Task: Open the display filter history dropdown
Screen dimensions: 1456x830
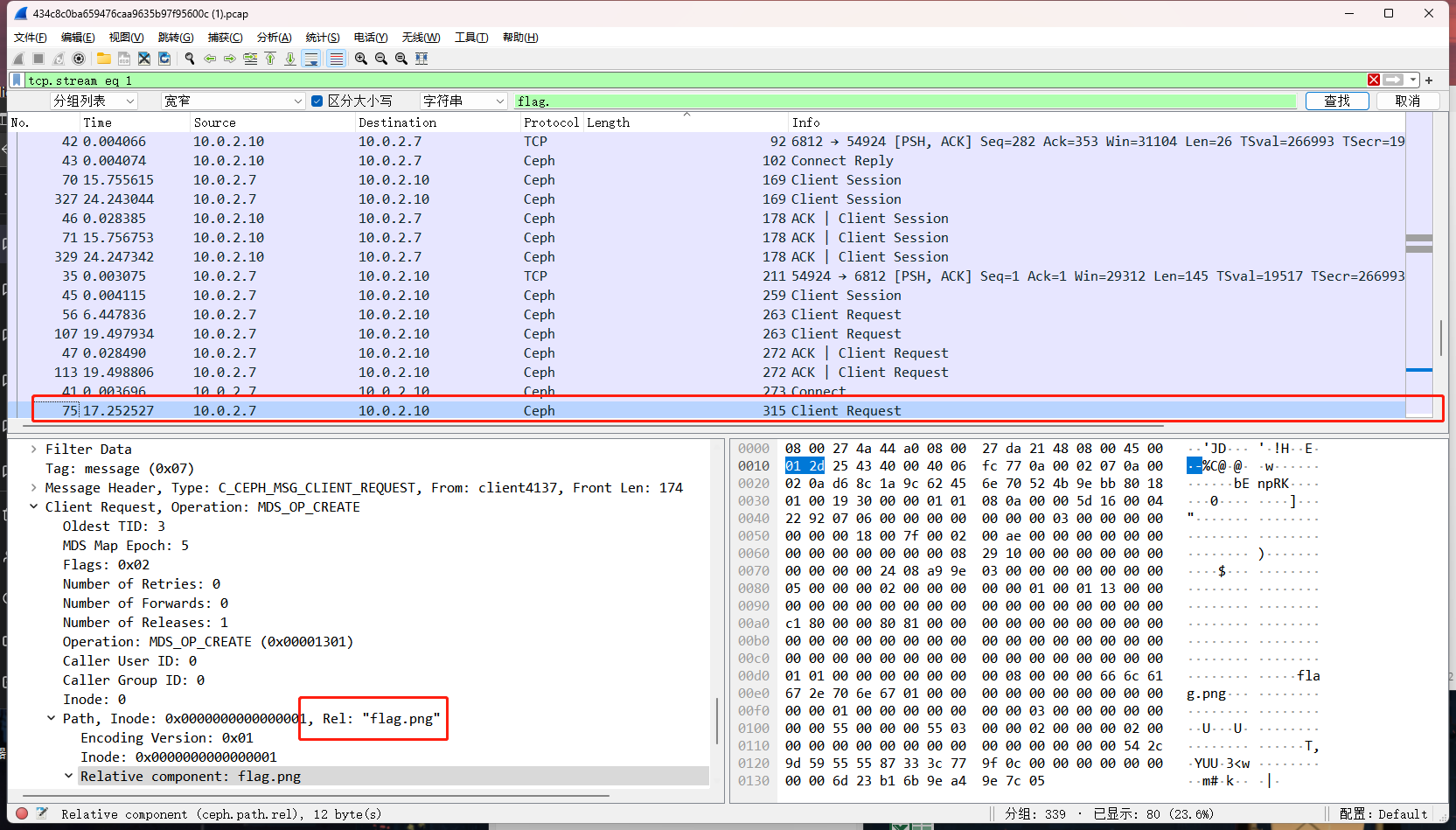Action: click(1413, 80)
